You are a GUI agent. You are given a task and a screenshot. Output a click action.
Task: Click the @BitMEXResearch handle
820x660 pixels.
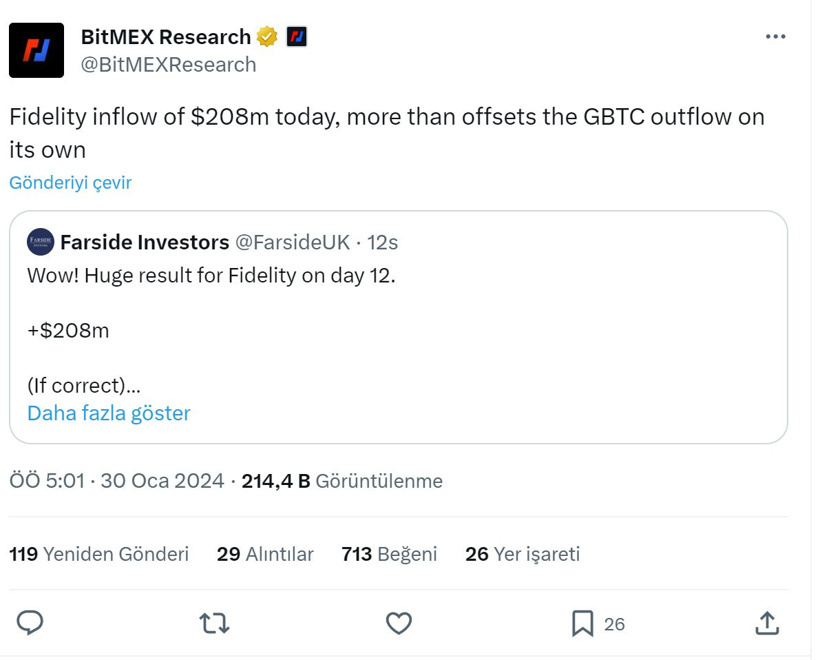[x=168, y=65]
